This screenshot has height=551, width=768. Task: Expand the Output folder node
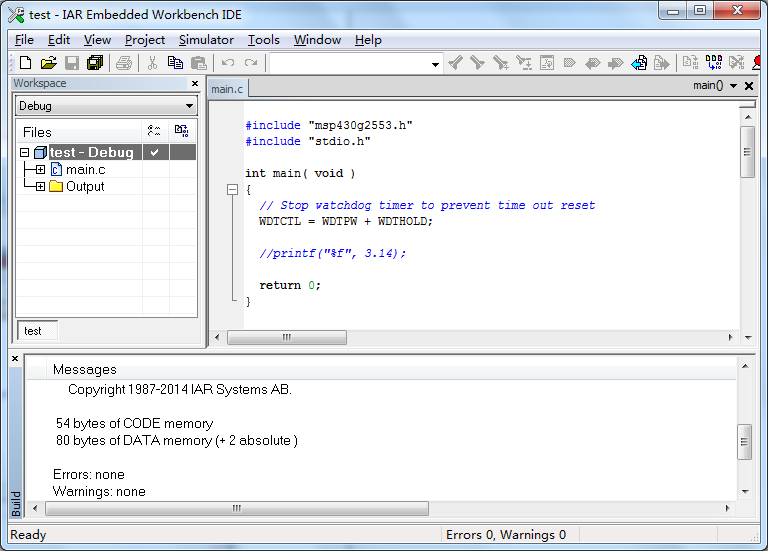tap(40, 187)
